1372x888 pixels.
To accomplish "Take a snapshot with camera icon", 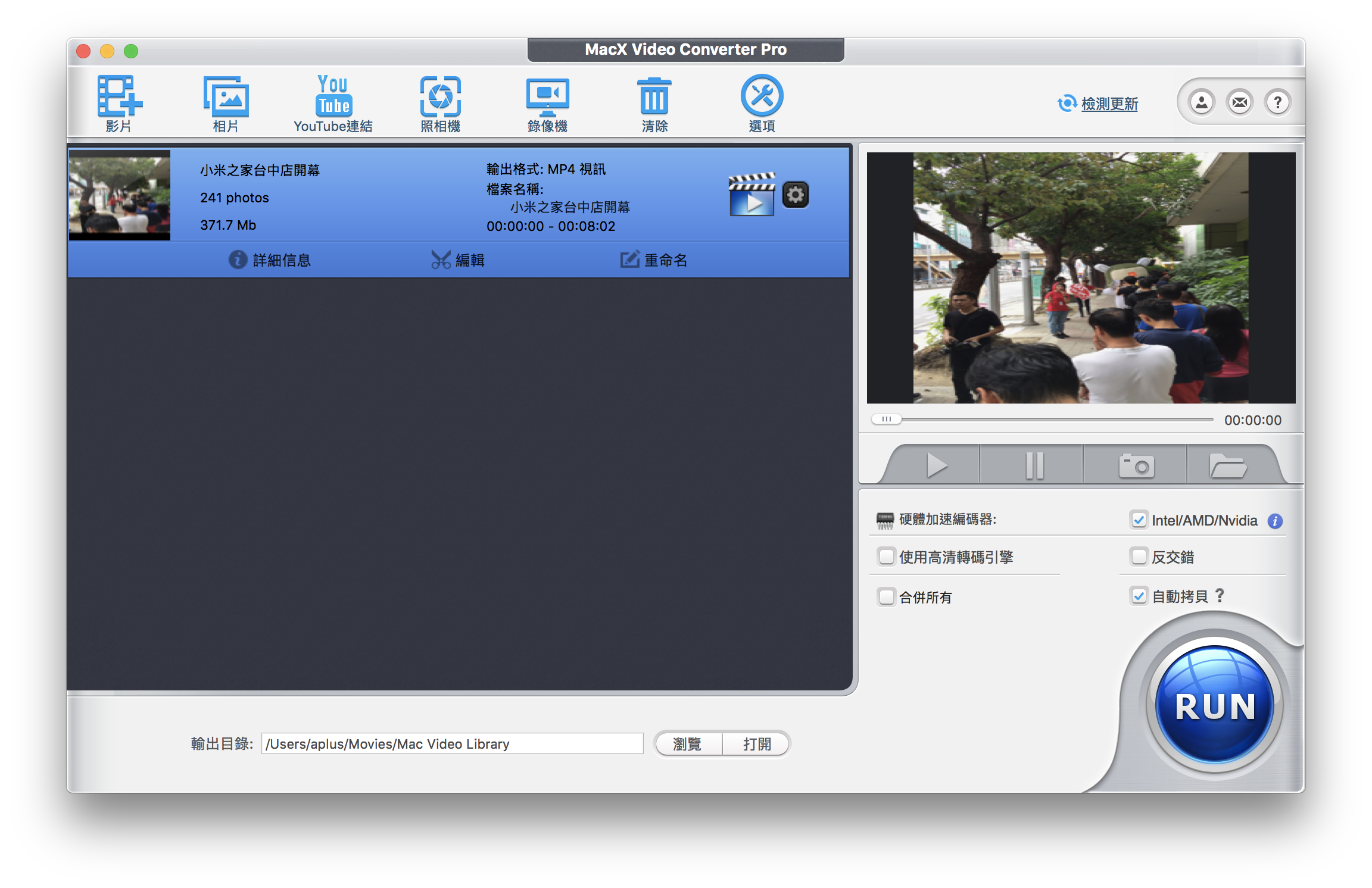I will pos(1136,465).
